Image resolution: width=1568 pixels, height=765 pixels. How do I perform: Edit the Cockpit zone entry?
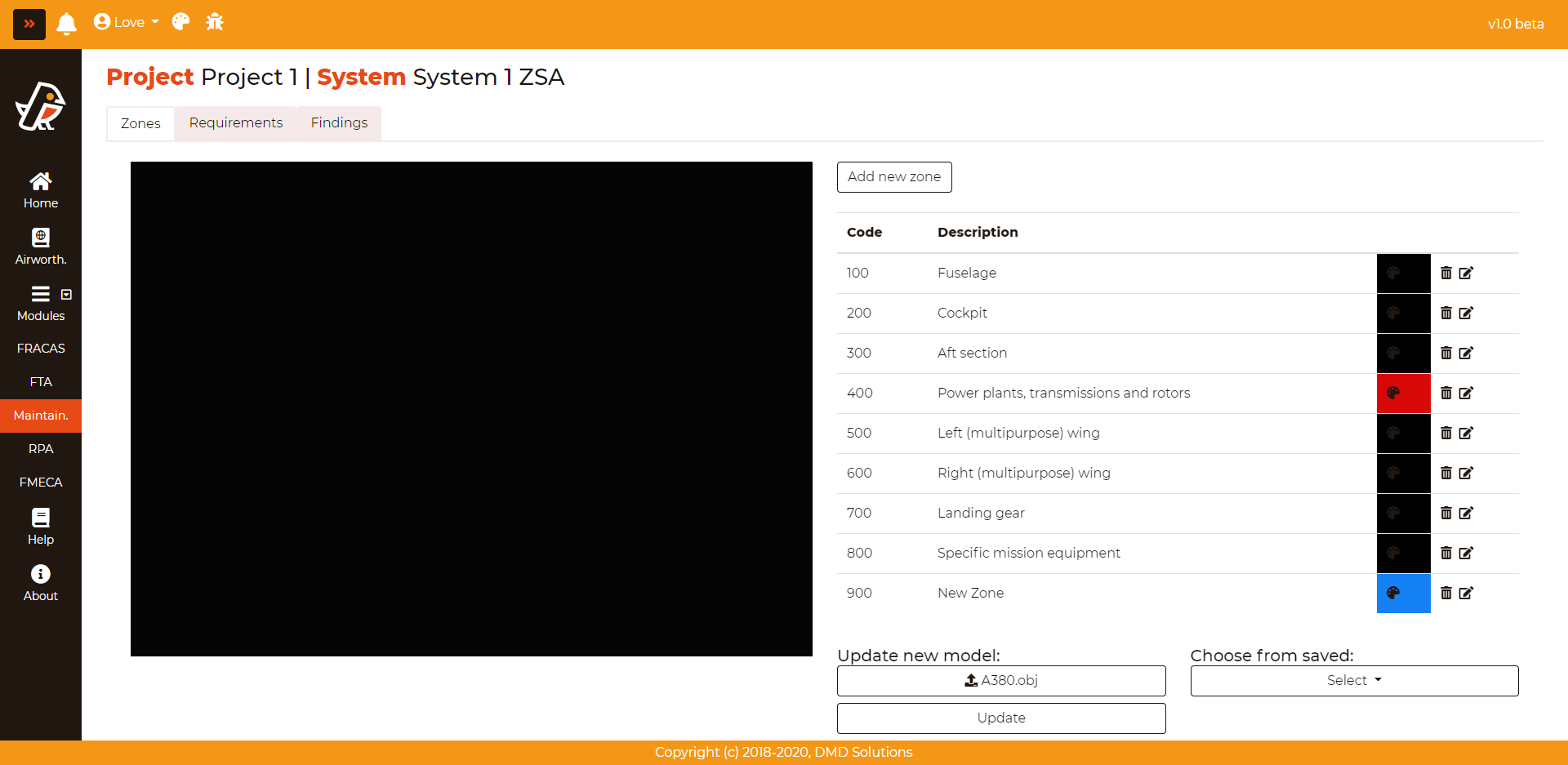[x=1466, y=313]
